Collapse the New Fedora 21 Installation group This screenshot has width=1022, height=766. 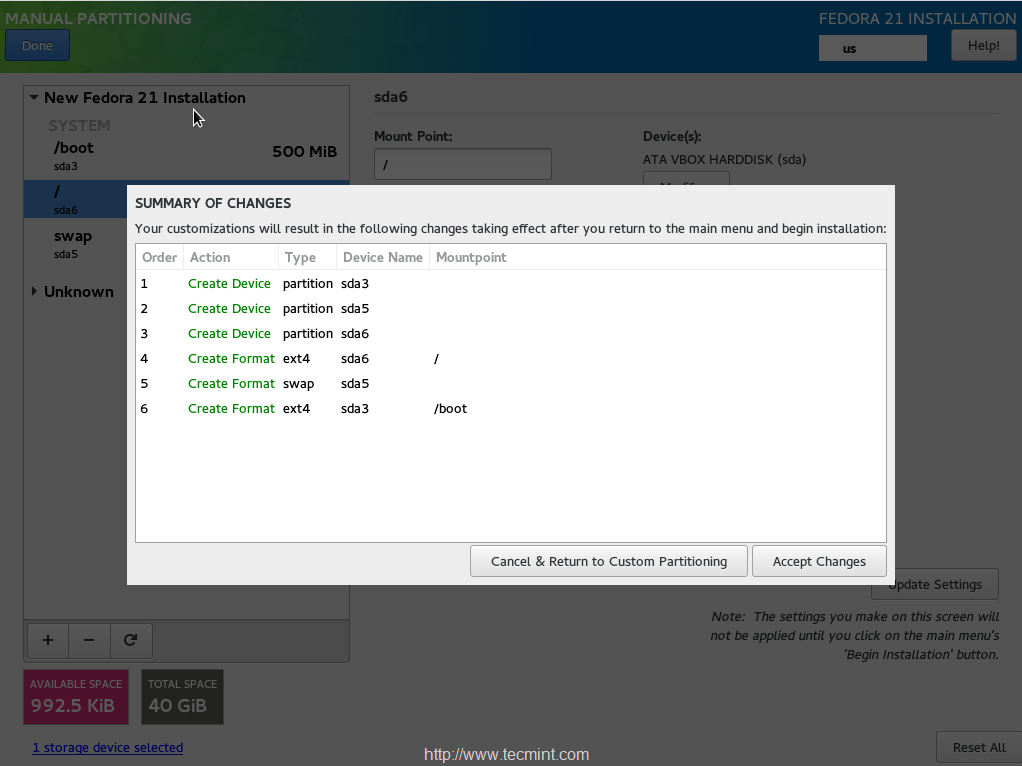click(34, 98)
